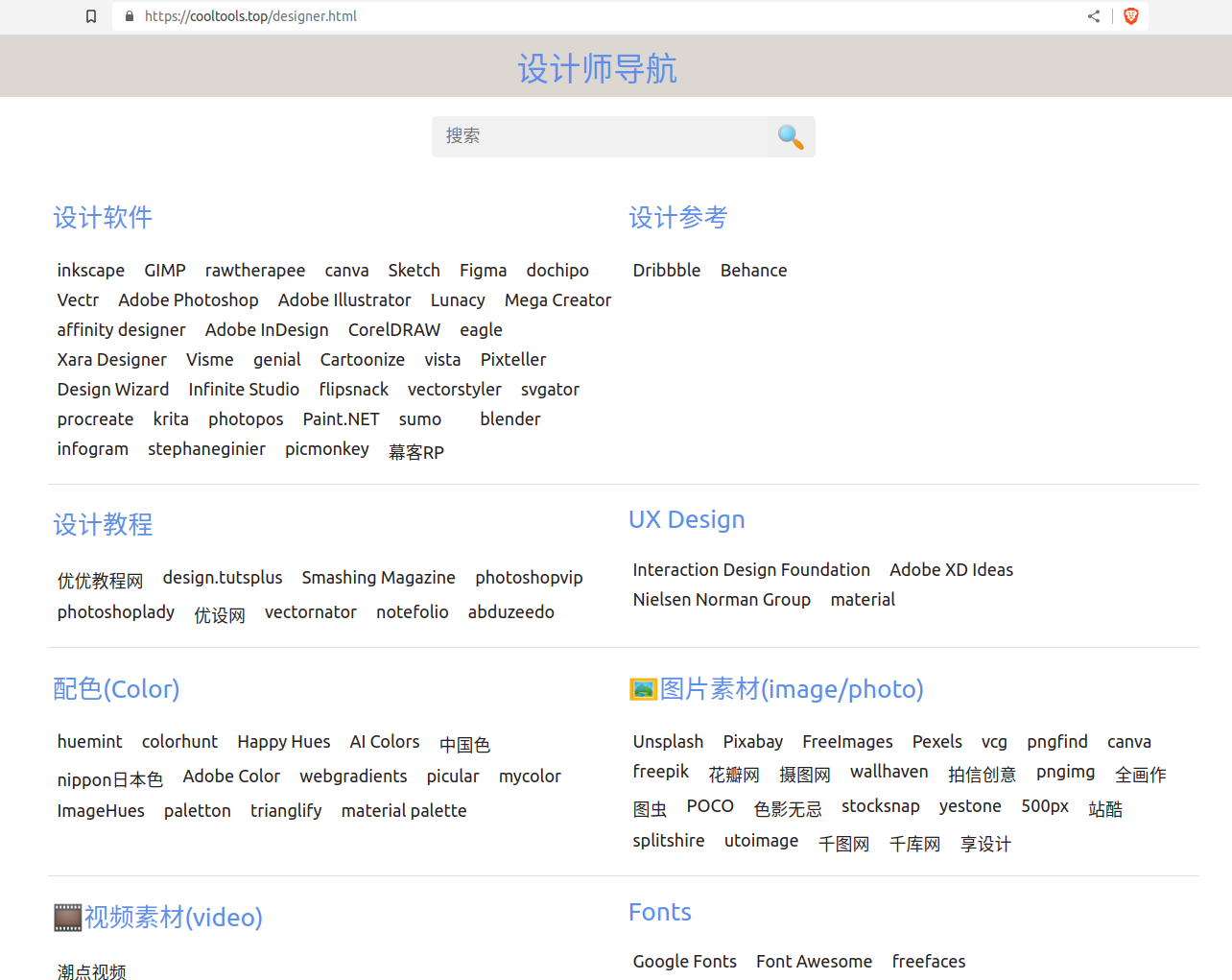The image size is (1232, 980).
Task: Open the Cartoonize link
Action: pyautogui.click(x=363, y=360)
